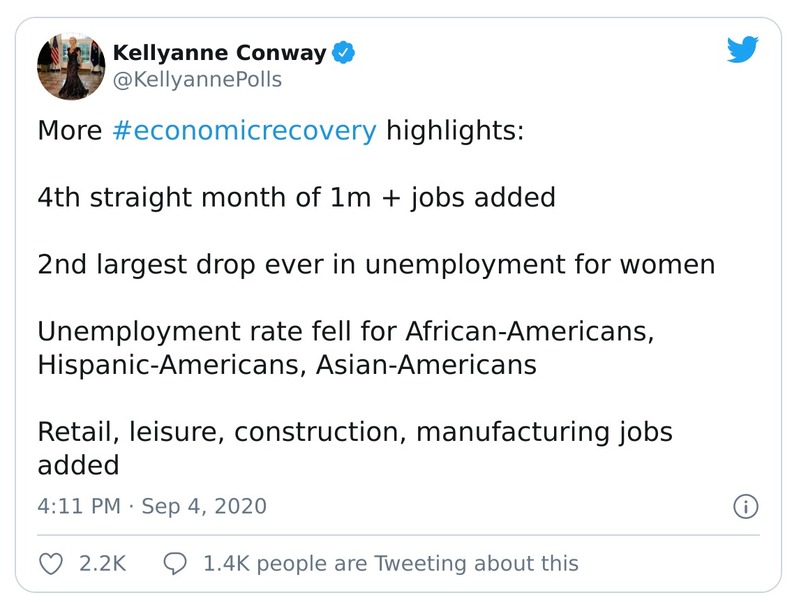
Task: Click the Twitter bird logo
Action: coord(742,50)
